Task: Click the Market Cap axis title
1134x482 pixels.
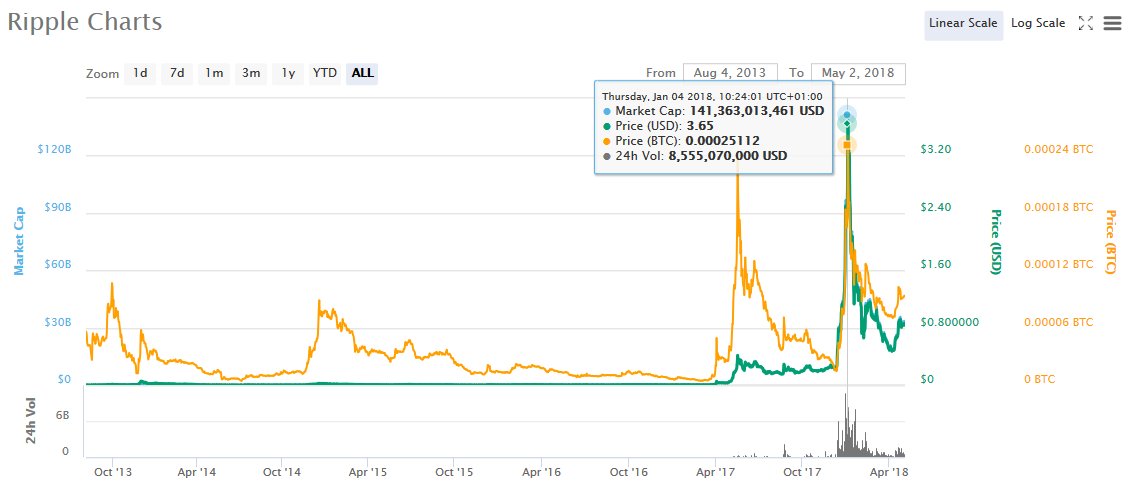Action: click(x=20, y=240)
